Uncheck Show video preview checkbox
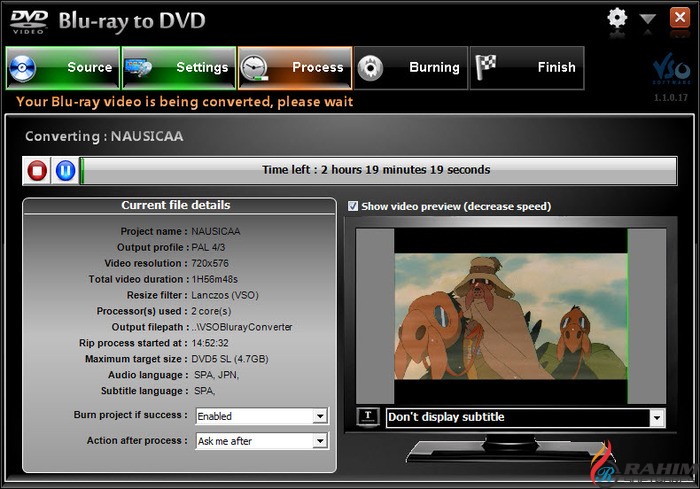700x489 pixels. pyautogui.click(x=353, y=206)
